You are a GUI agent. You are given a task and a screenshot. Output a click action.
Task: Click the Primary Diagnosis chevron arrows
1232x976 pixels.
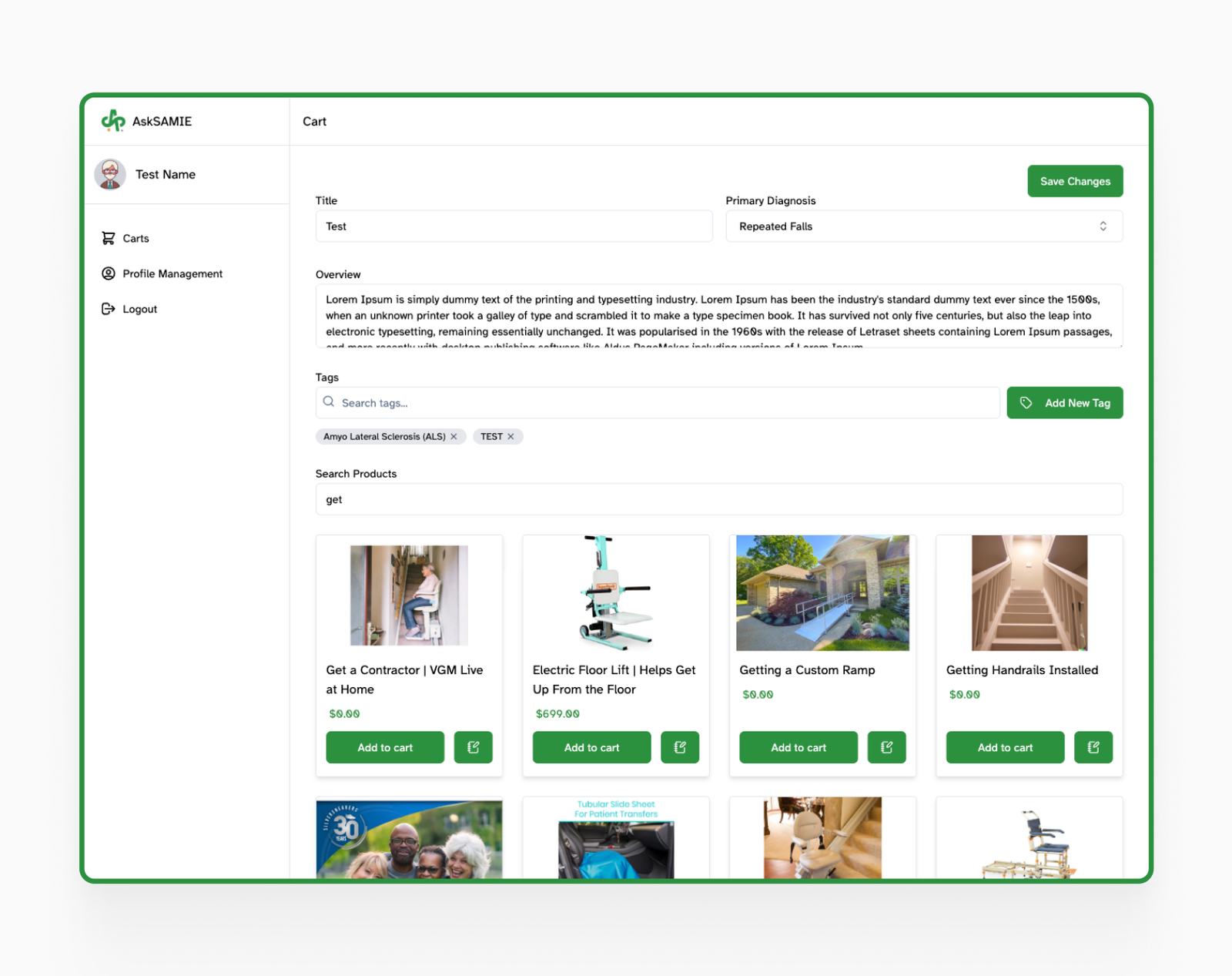click(1103, 226)
